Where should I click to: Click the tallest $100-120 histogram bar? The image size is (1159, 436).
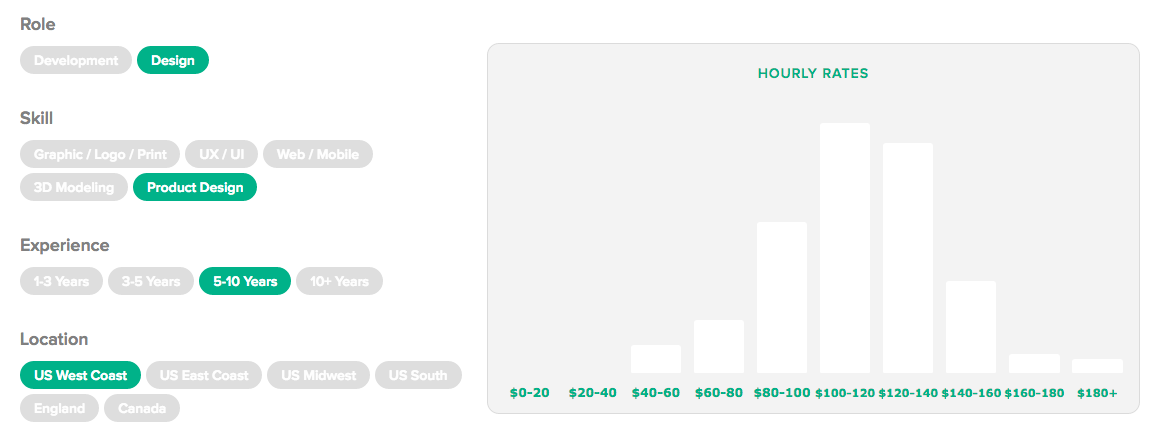(845, 248)
